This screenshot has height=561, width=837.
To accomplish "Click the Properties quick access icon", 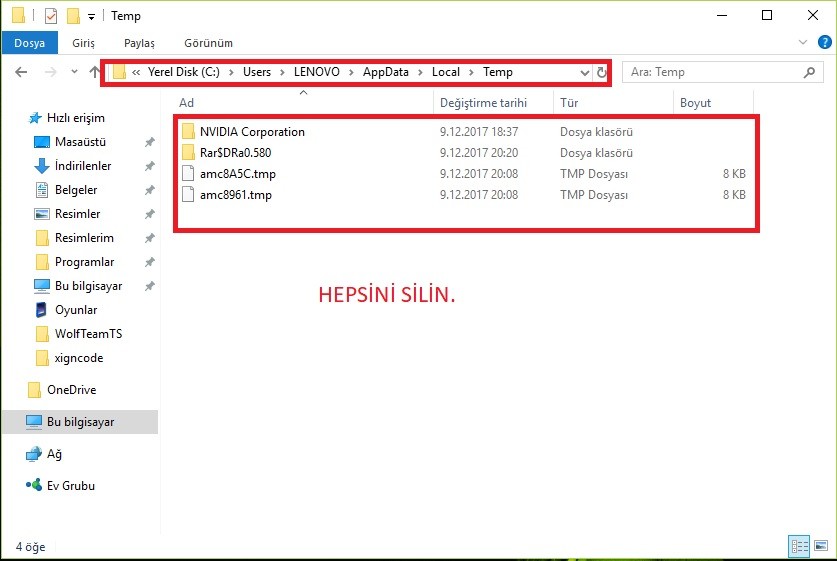I will pos(51,16).
